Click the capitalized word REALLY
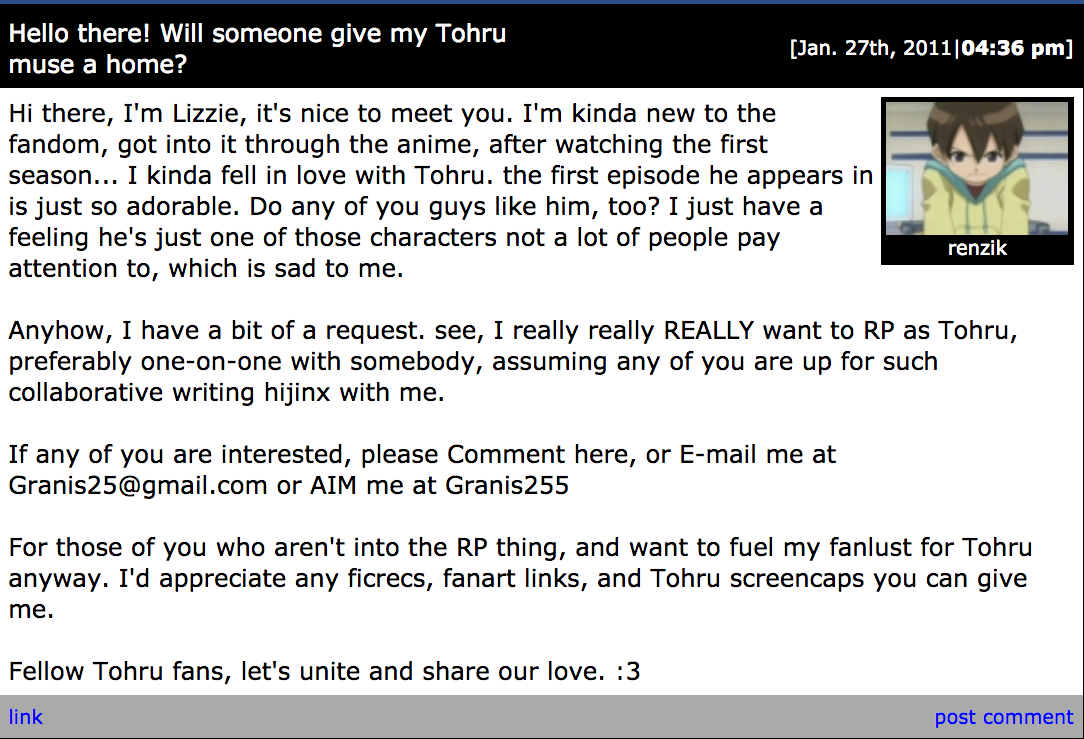1084x739 pixels. coord(709,330)
